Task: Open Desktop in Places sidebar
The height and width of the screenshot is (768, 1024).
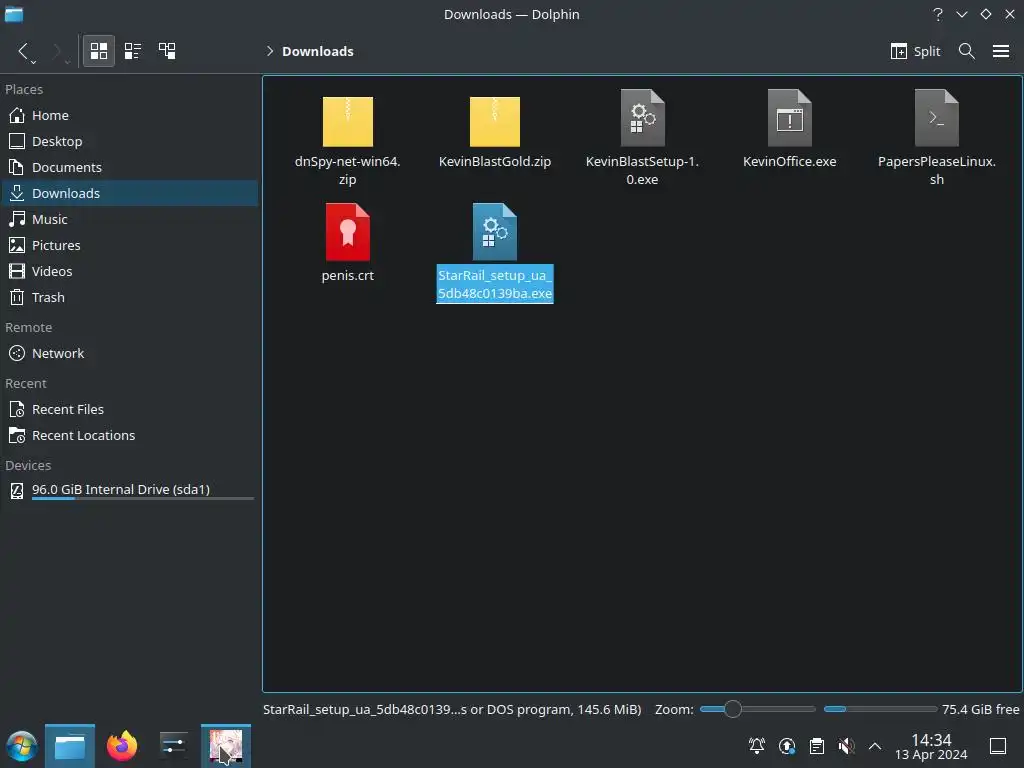Action: click(129, 141)
